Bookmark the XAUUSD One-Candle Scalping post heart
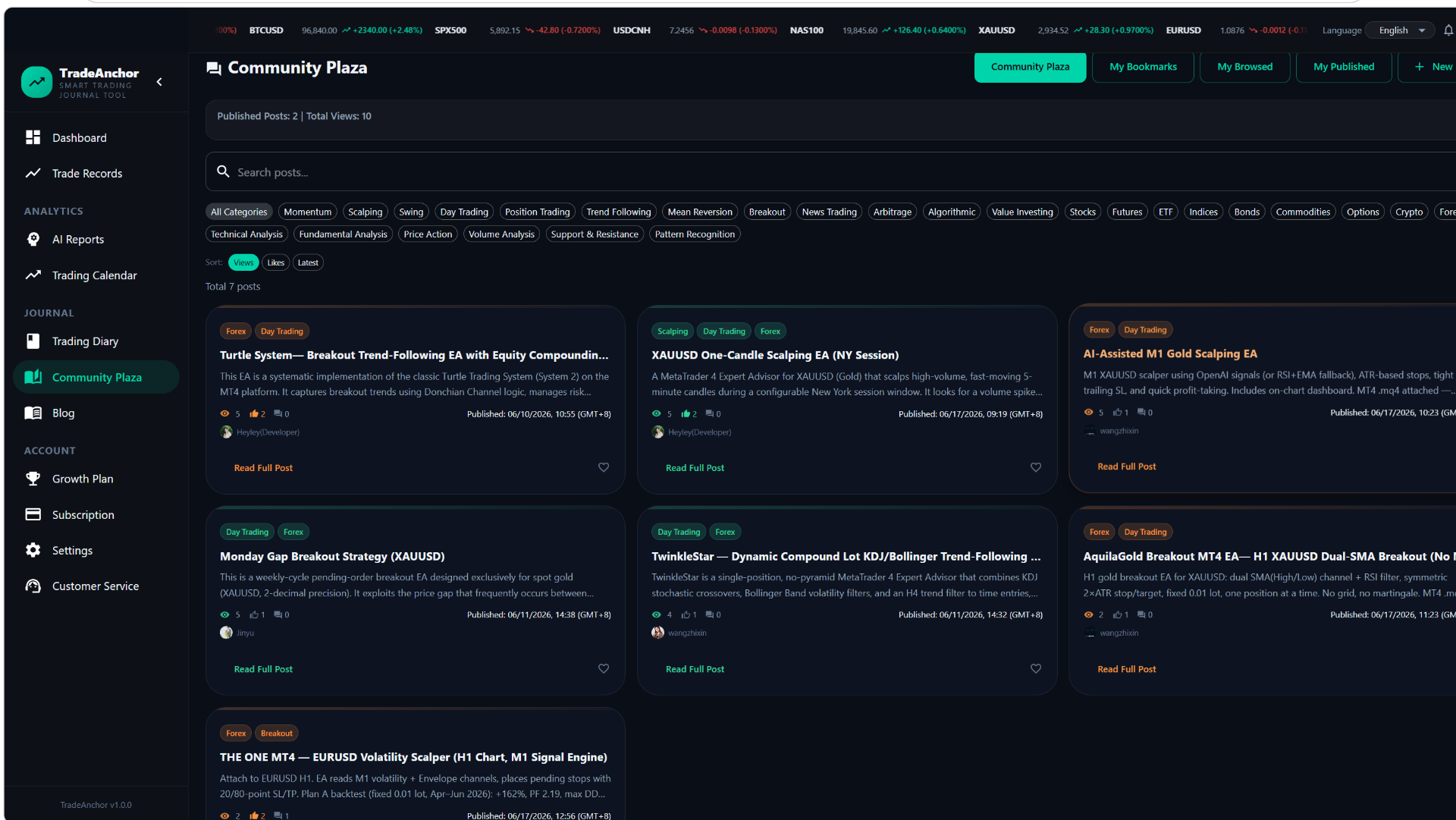1456x820 pixels. point(1036,467)
